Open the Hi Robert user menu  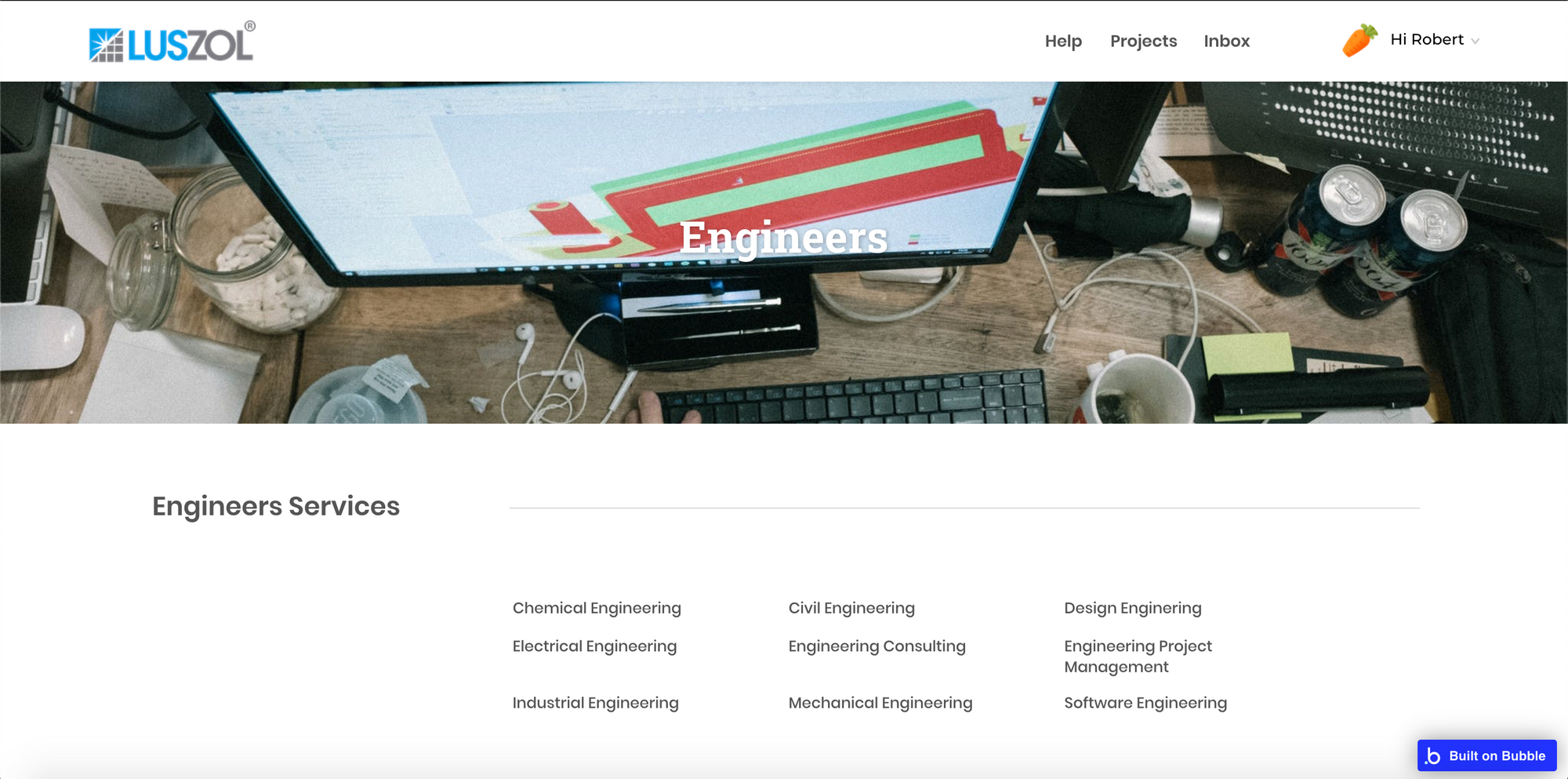(x=1427, y=39)
